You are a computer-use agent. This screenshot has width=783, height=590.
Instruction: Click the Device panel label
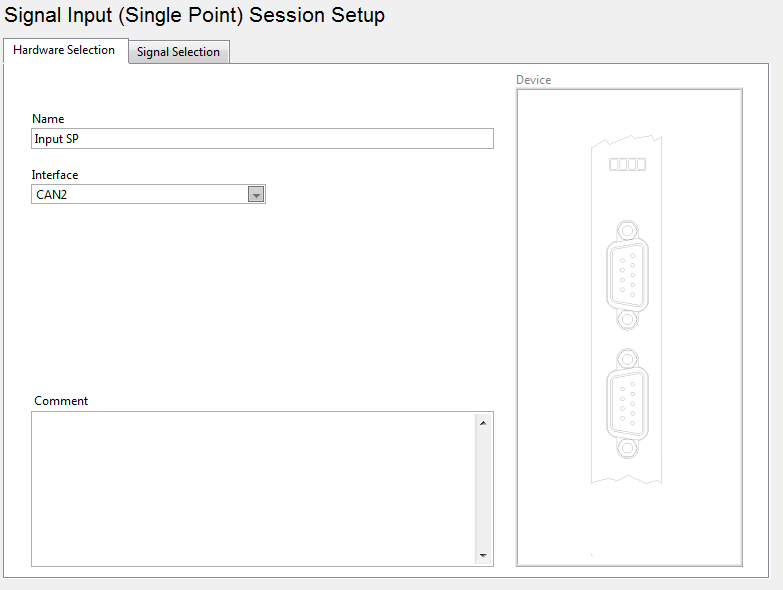point(533,80)
